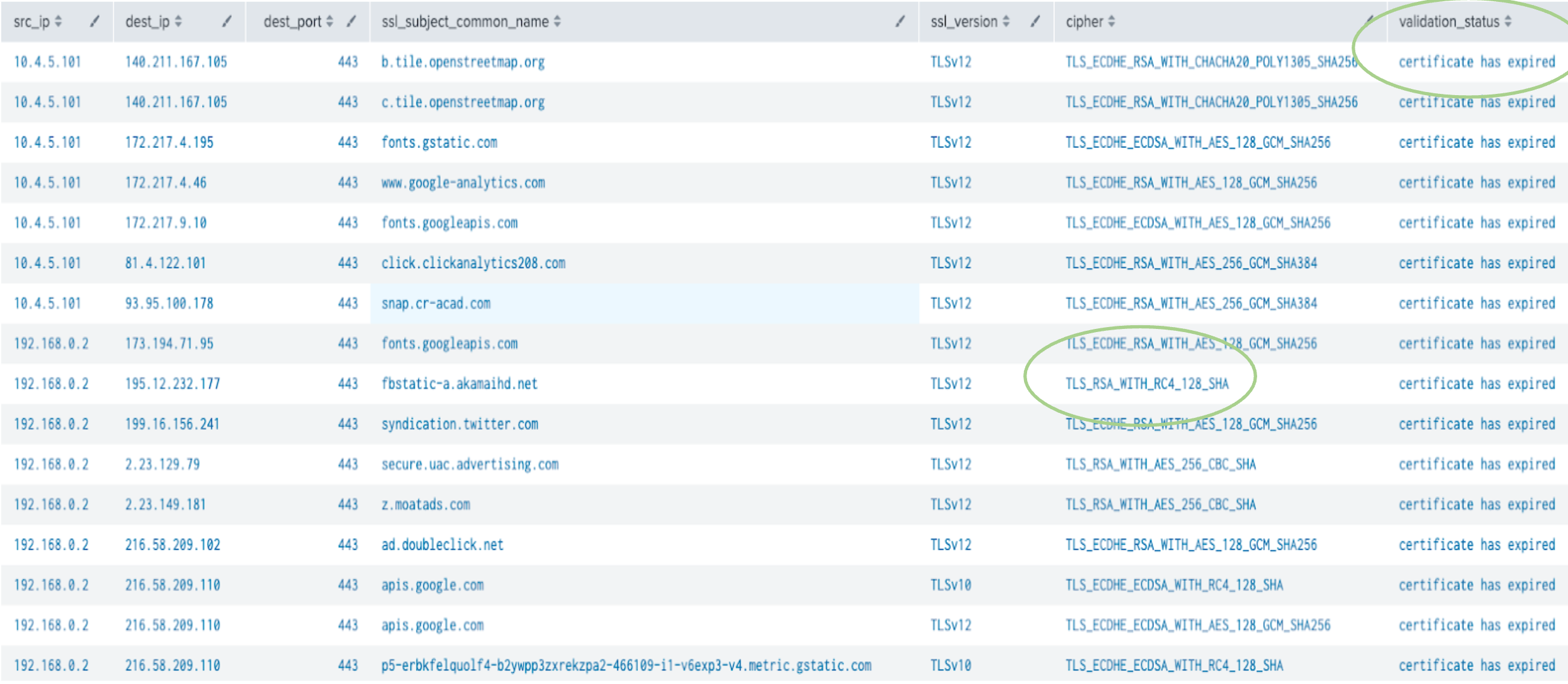Click TLSv10 value in apis.google.com row
Viewport: 1568px width, 684px height.
point(951,585)
